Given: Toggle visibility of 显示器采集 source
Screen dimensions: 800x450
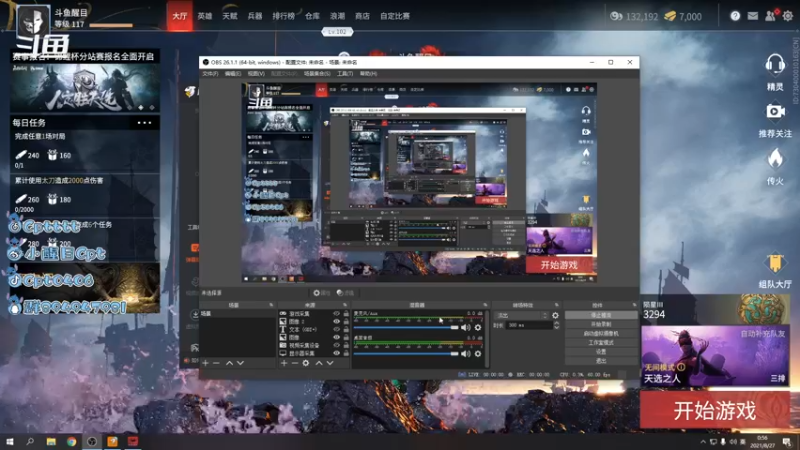Looking at the screenshot, I should 336,353.
